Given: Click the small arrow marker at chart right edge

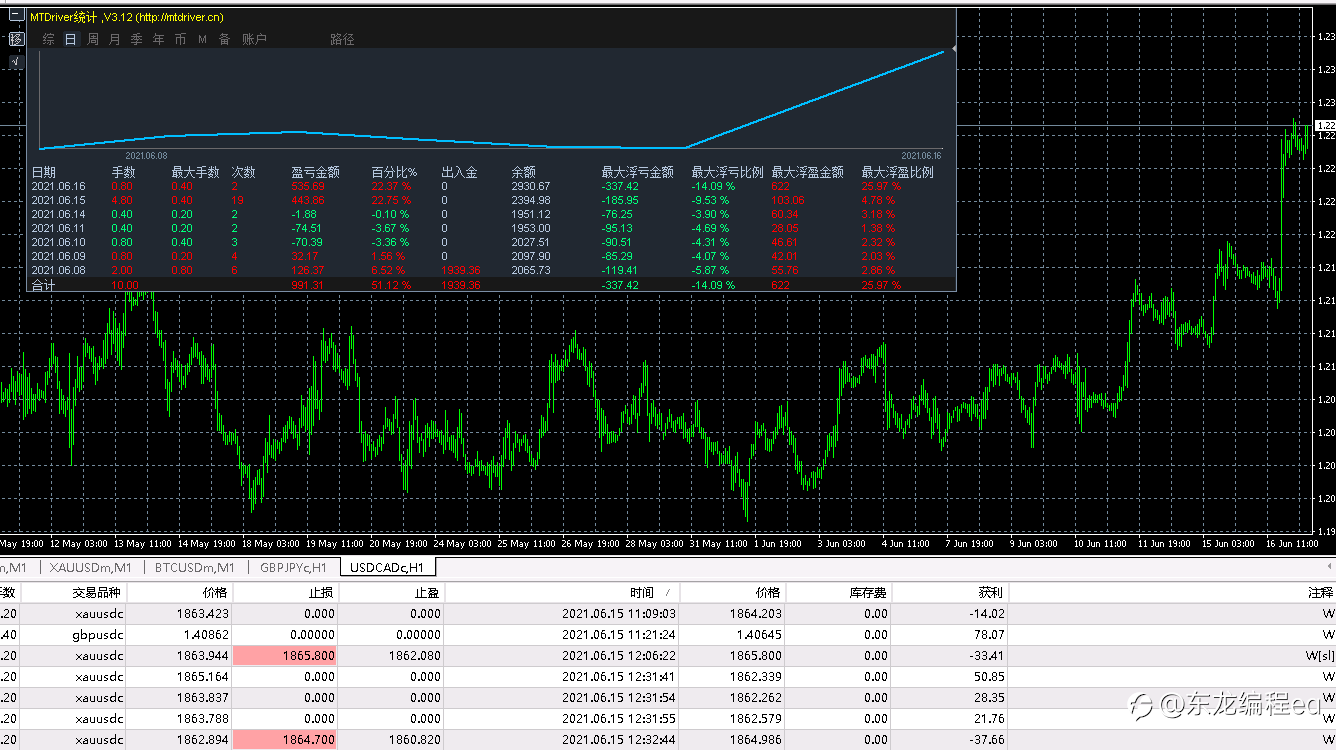Looking at the screenshot, I should pyautogui.click(x=953, y=47).
